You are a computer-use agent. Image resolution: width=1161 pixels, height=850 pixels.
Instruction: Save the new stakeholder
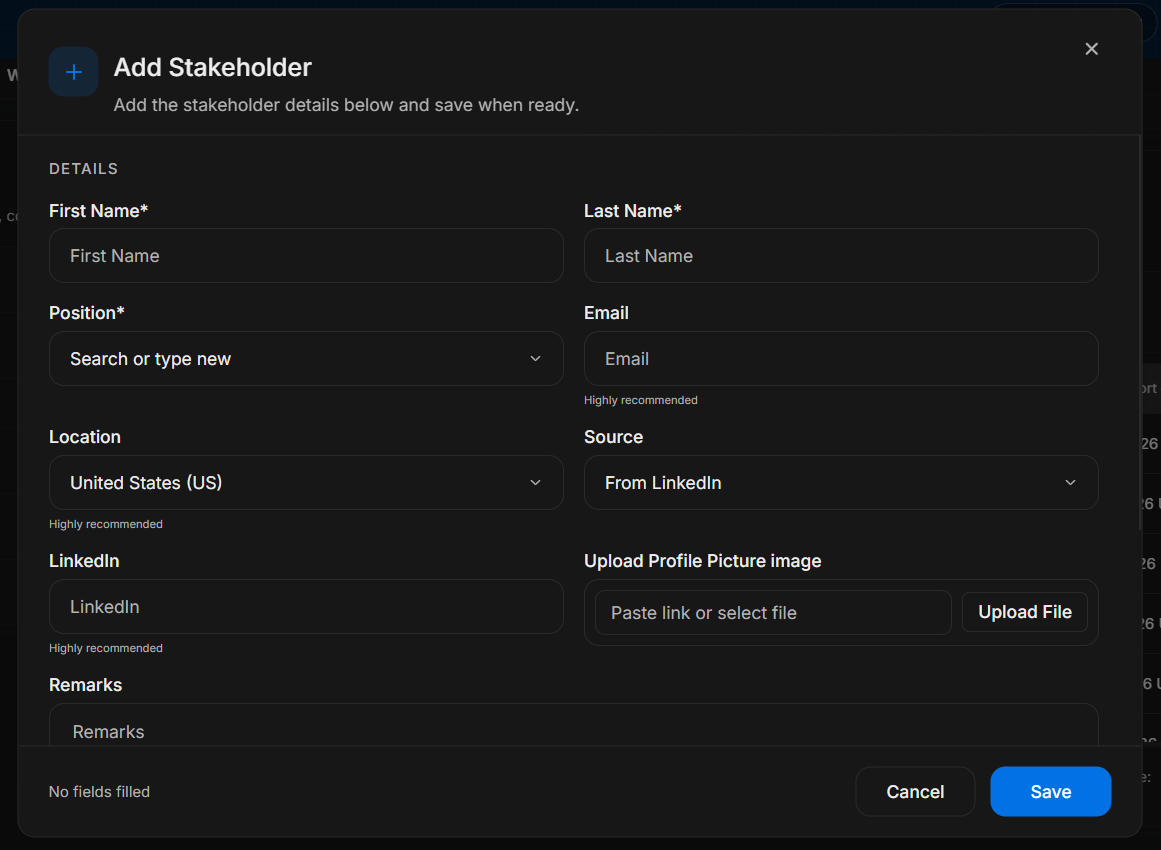[x=1051, y=792]
